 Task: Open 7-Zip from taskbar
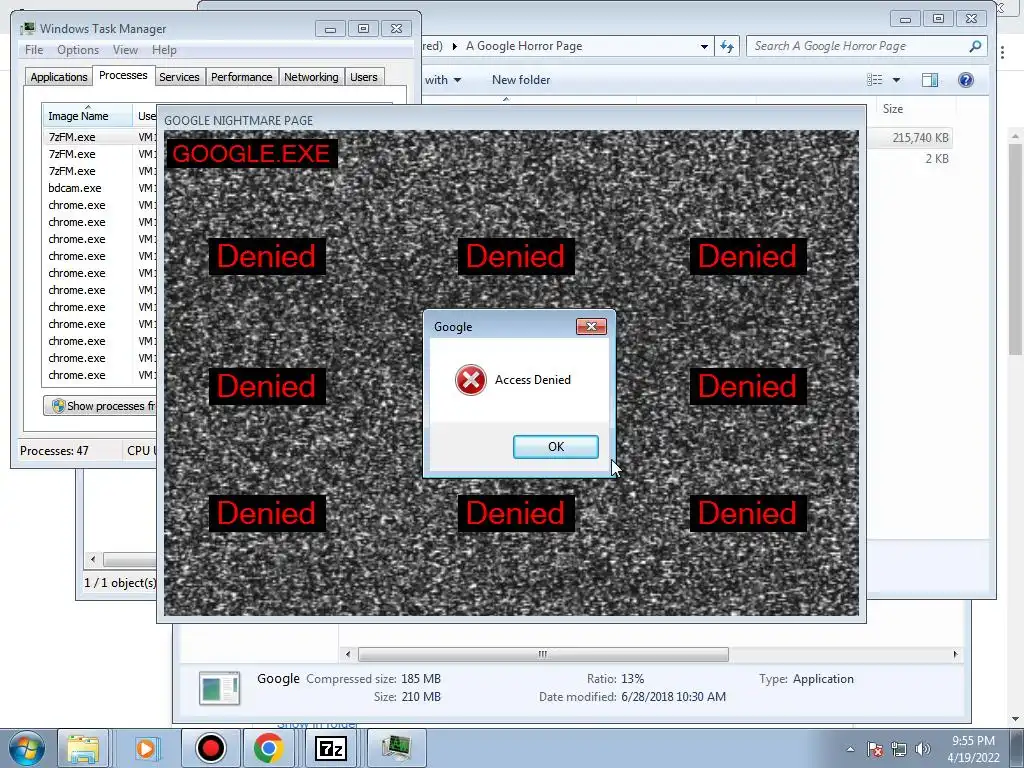(330, 748)
